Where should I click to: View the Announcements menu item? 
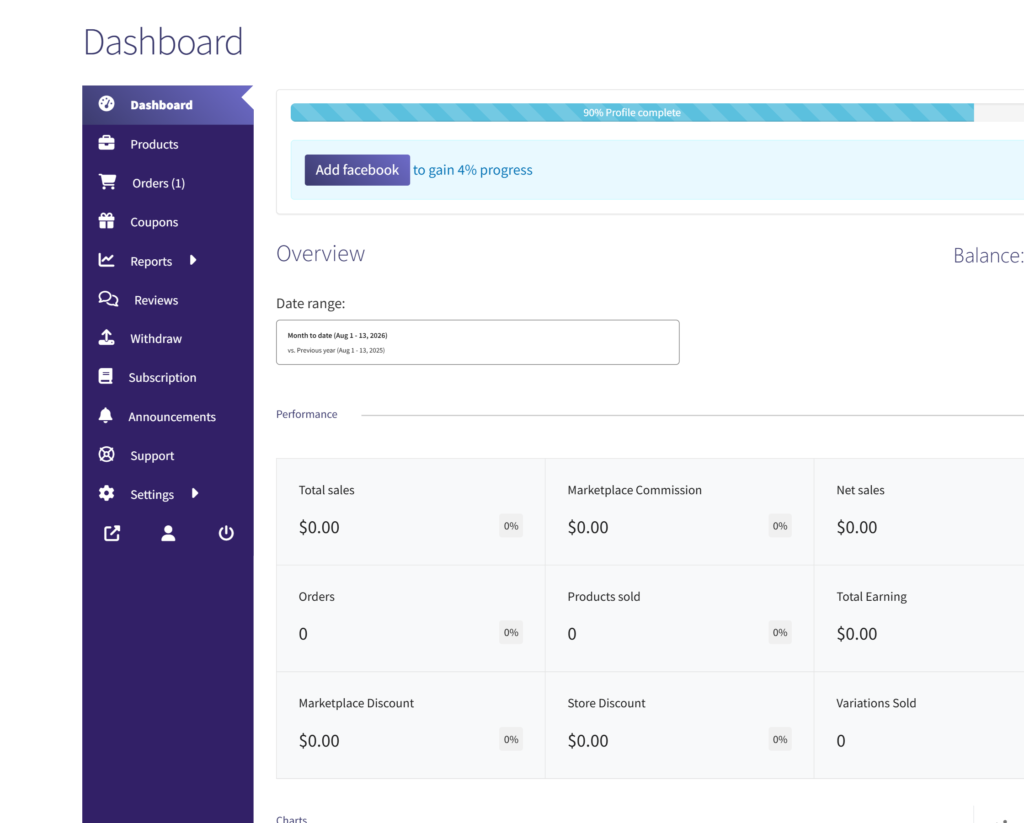click(168, 417)
